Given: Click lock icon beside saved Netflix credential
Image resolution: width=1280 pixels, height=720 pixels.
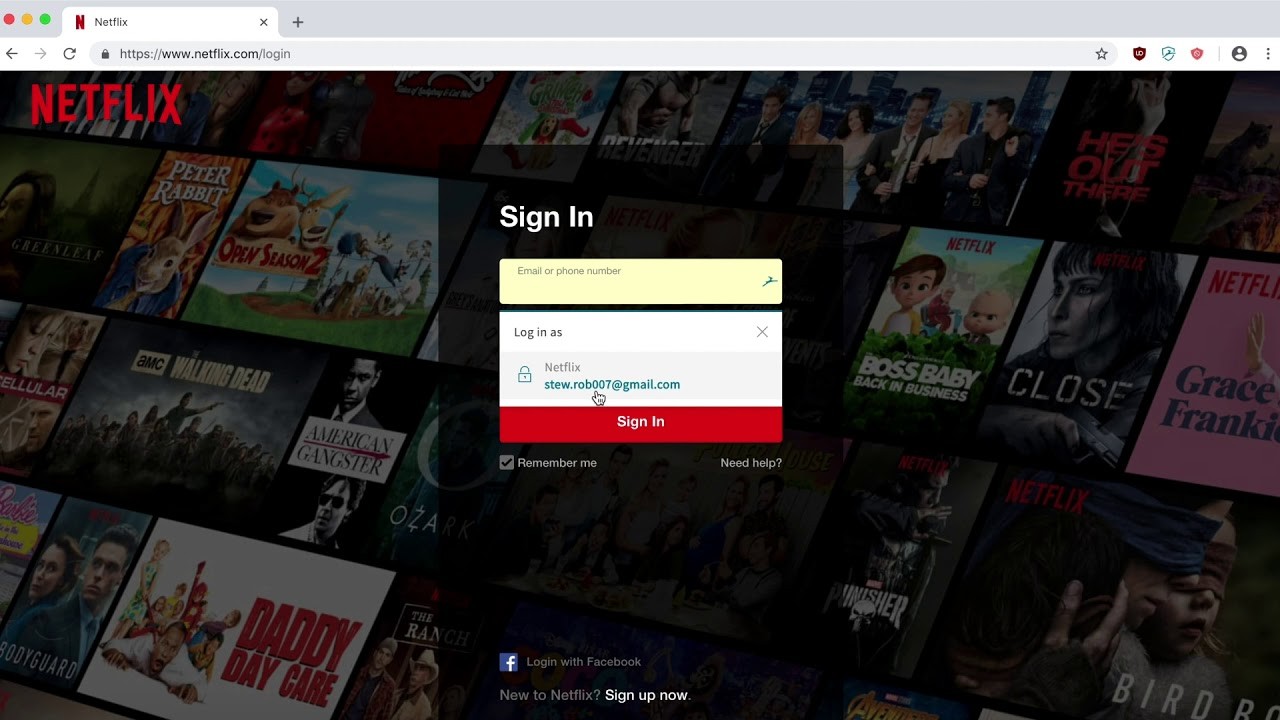Looking at the screenshot, I should [524, 375].
